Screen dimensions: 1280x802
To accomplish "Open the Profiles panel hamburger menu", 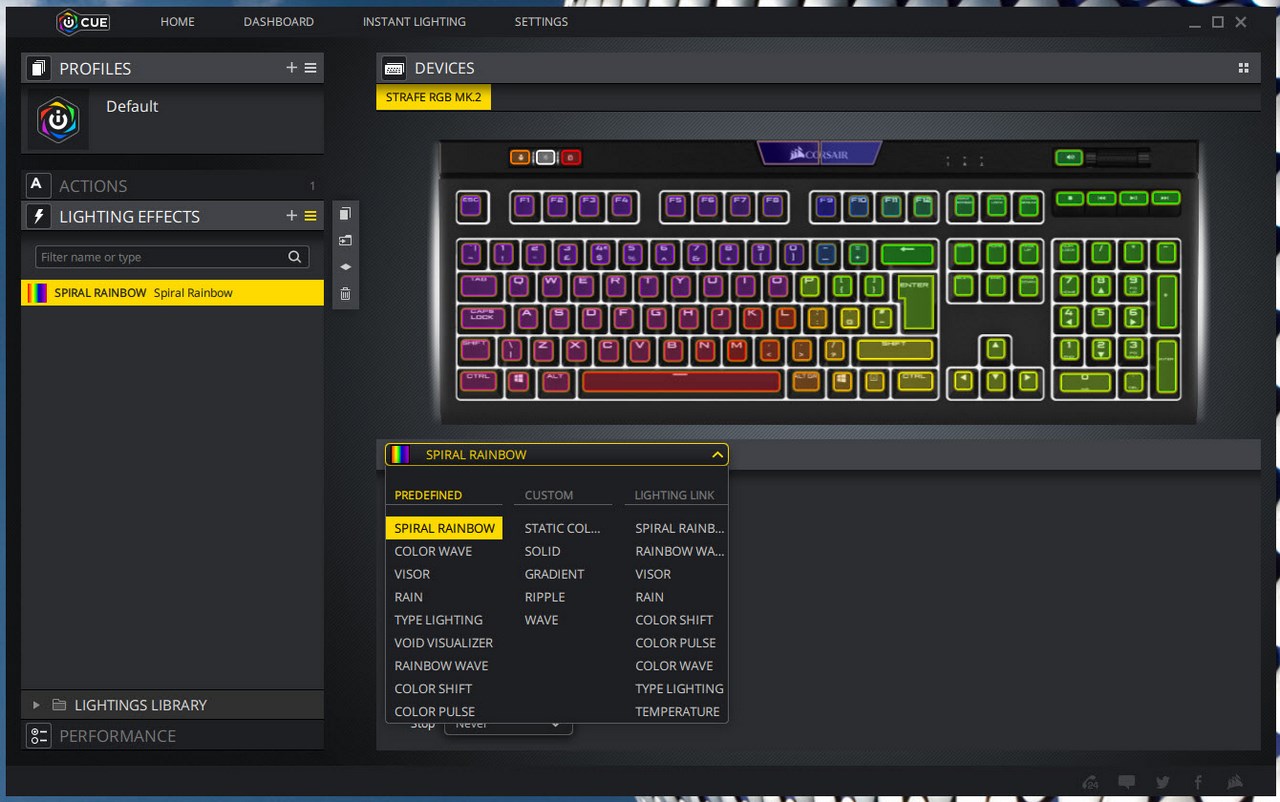I will 311,68.
